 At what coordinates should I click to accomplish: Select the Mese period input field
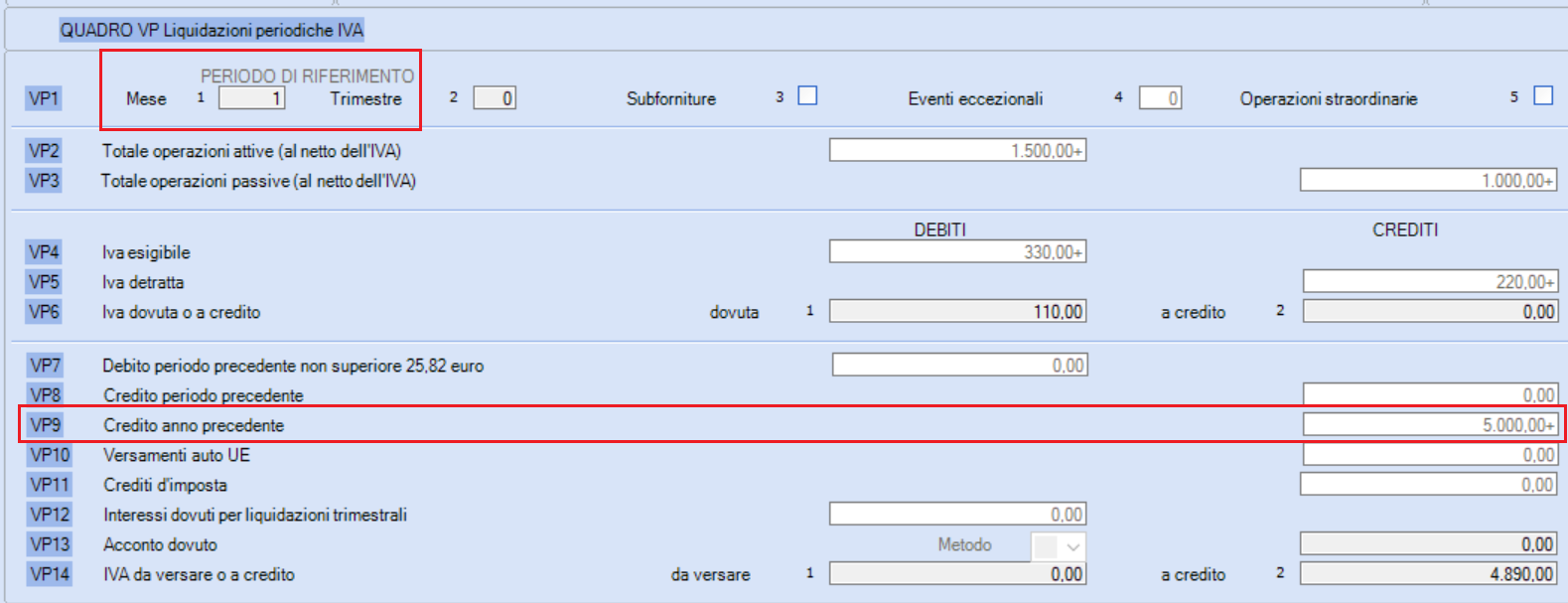tap(252, 97)
